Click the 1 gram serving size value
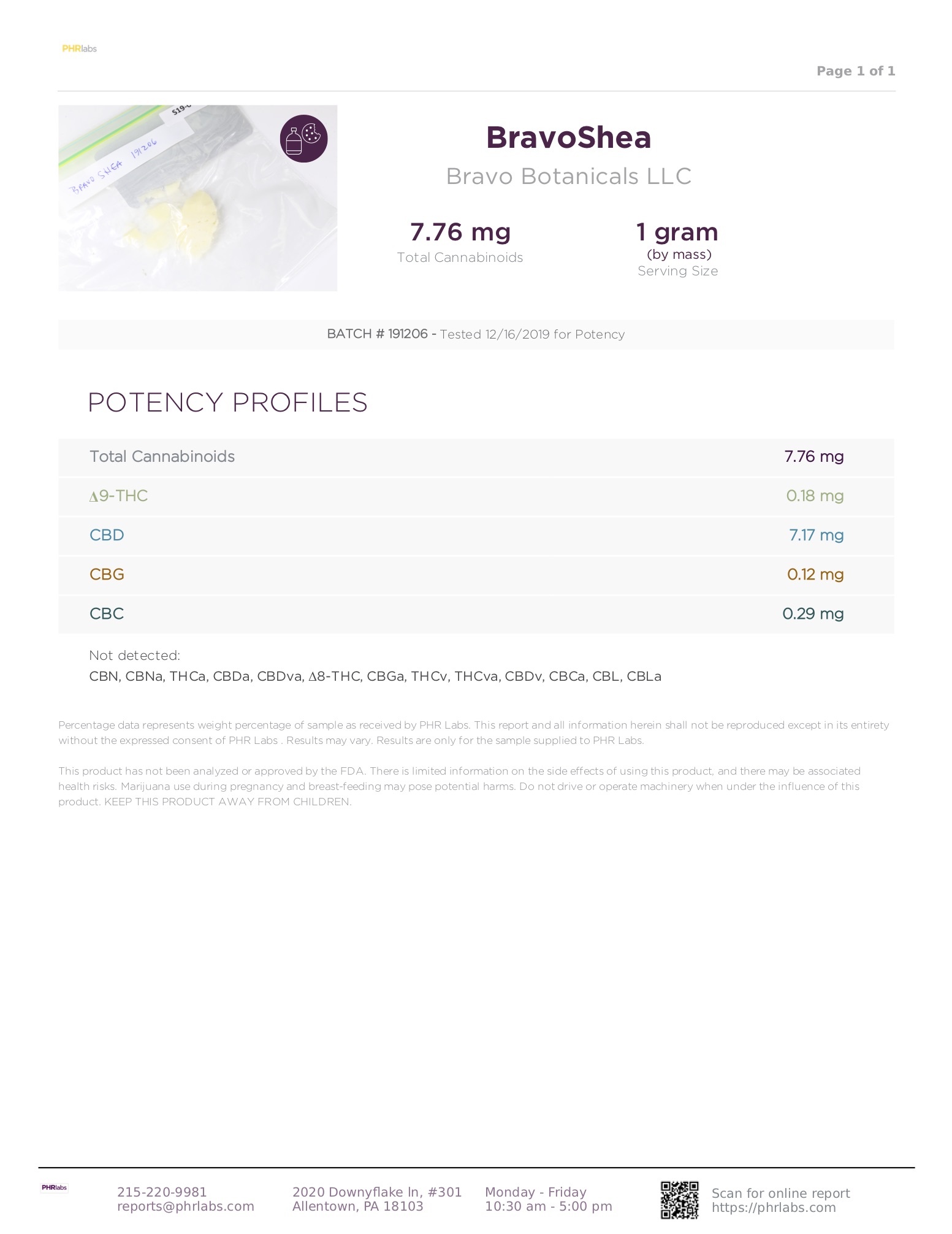This screenshot has width=952, height=1234. point(677,232)
